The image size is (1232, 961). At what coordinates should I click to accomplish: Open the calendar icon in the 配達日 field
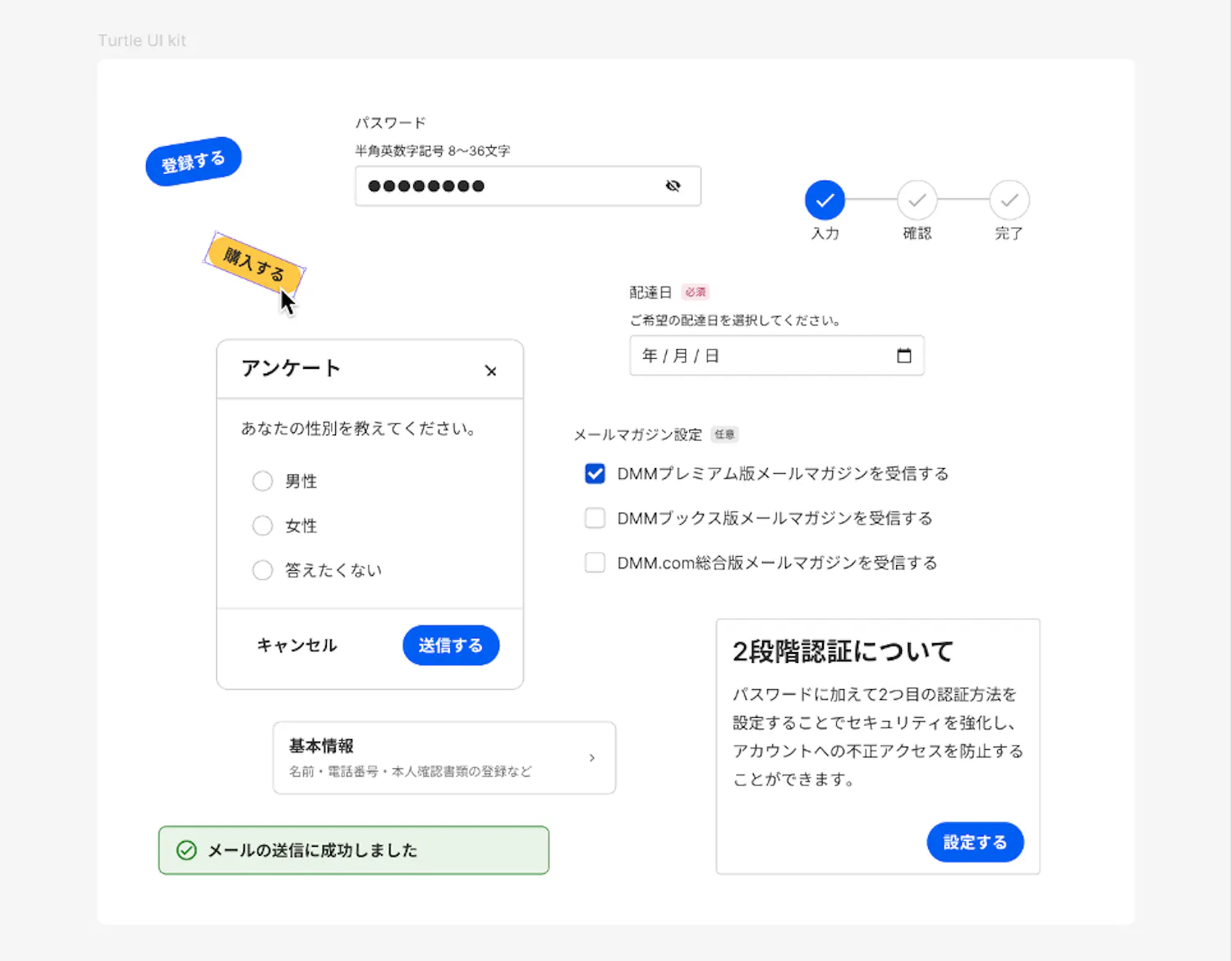coord(904,355)
